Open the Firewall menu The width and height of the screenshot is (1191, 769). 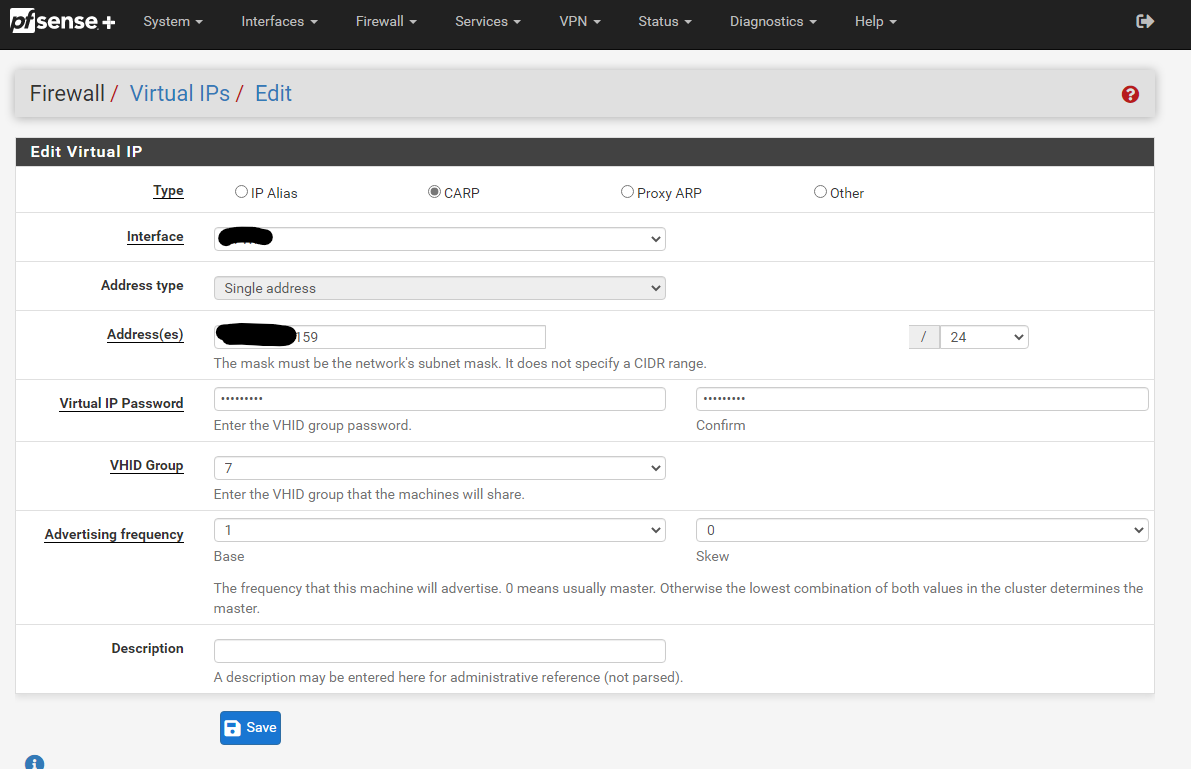[386, 21]
